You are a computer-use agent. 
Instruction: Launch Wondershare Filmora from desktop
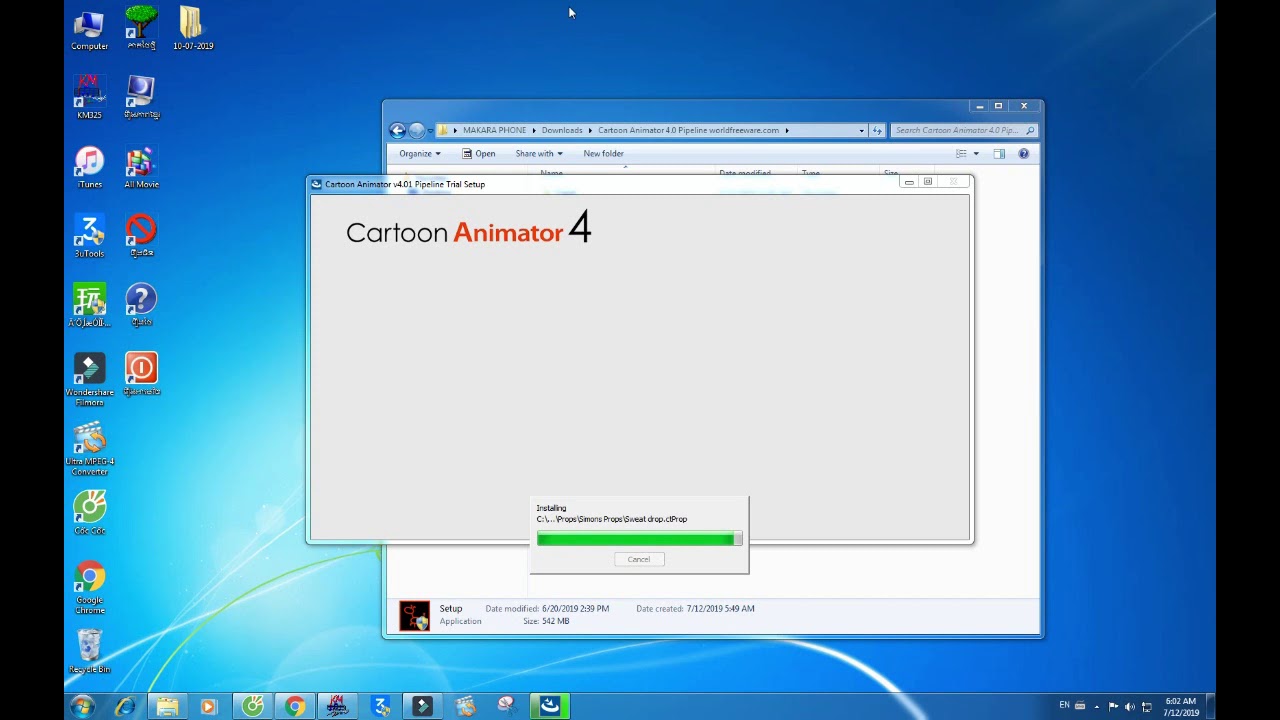[89, 379]
